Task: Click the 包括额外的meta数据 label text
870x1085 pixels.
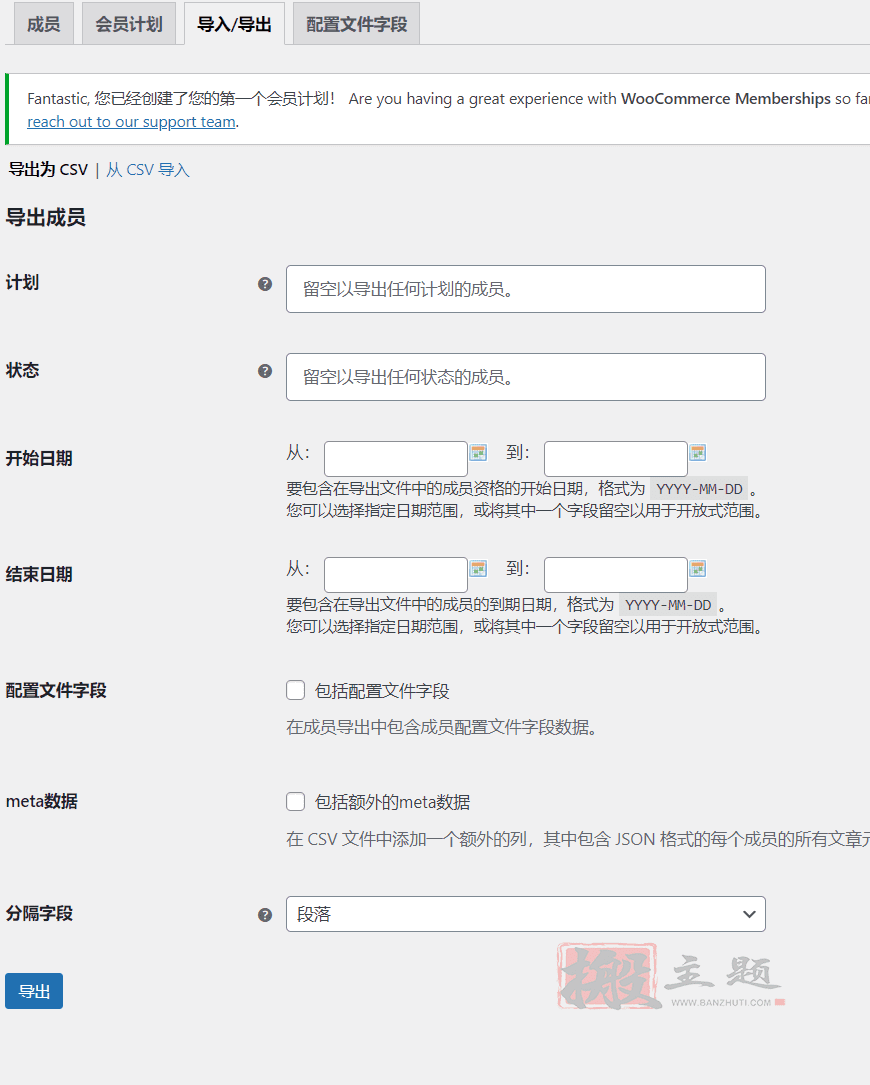Action: (x=392, y=802)
